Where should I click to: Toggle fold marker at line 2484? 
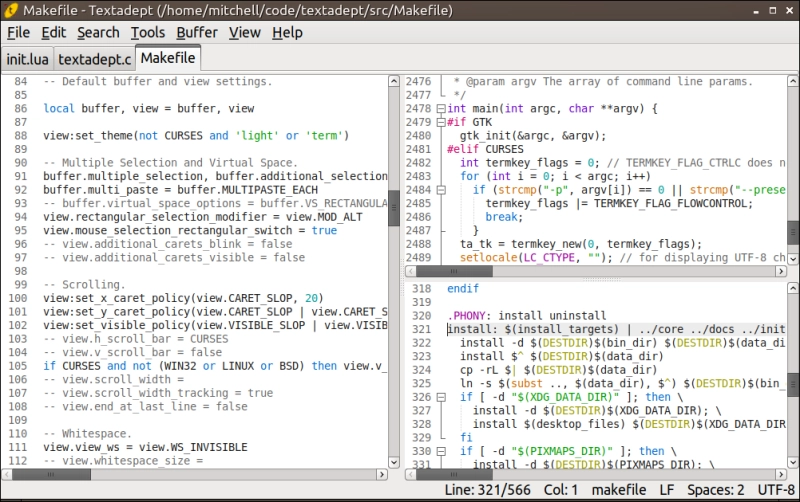coord(441,189)
